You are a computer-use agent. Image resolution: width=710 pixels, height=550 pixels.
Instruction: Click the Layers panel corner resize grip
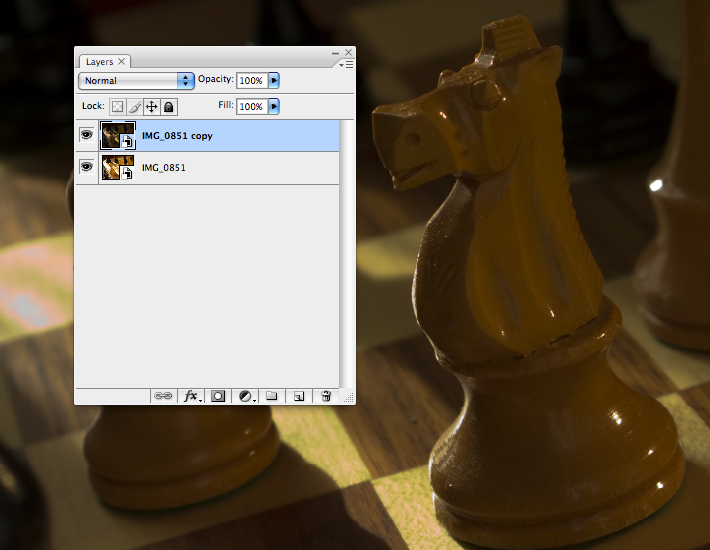tap(349, 397)
